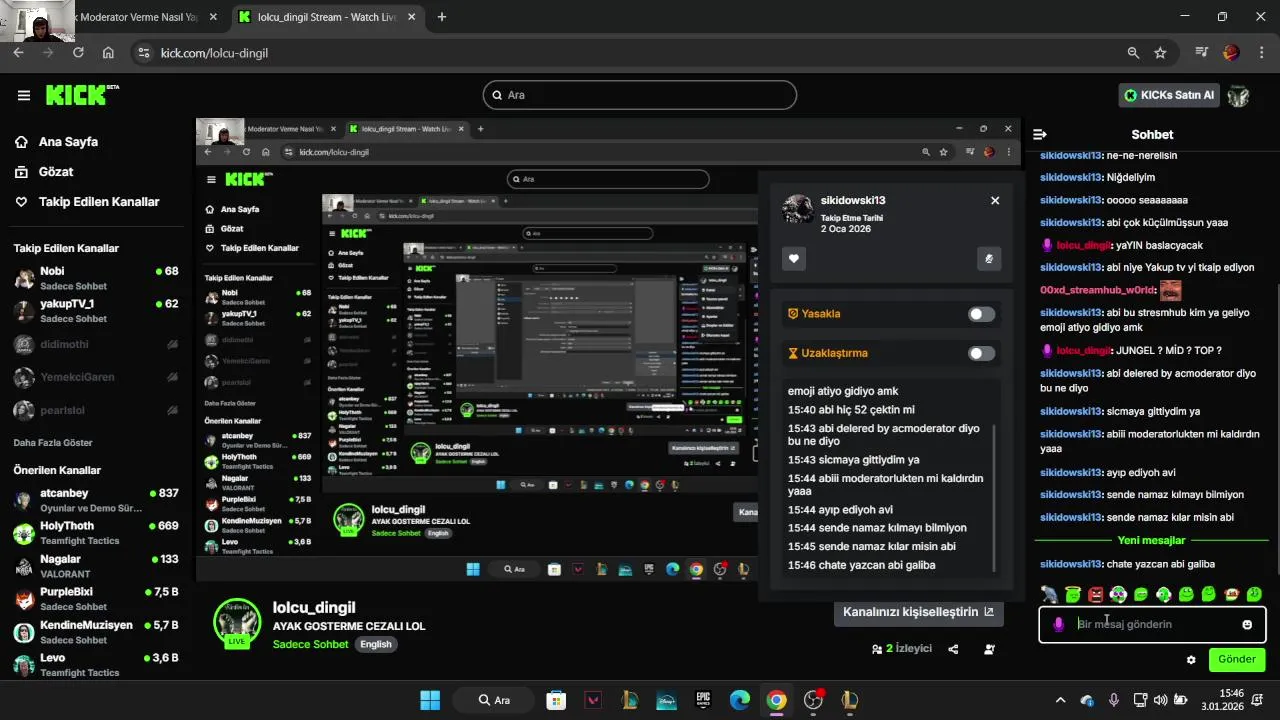Image resolution: width=1280 pixels, height=720 pixels.
Task: Click the browser zoom magnifier icon
Action: pos(1133,53)
